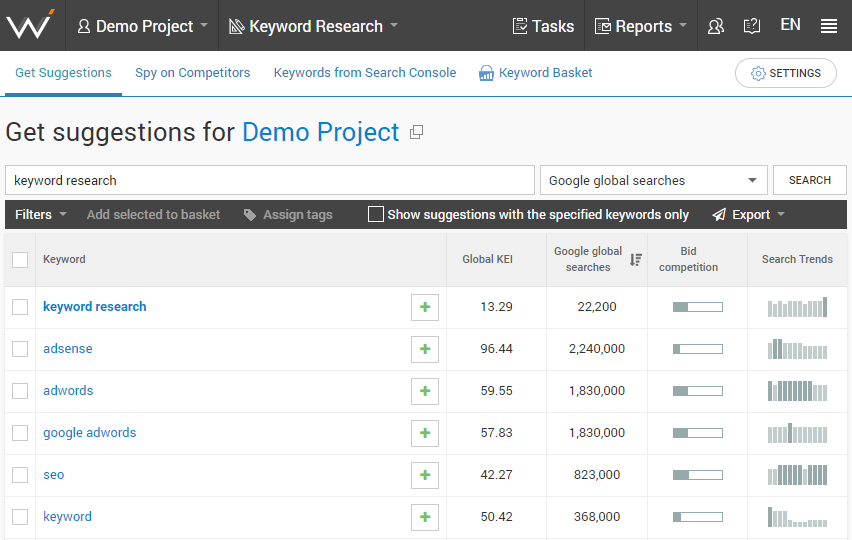Check the 'keyword' row checkbox
Image resolution: width=852 pixels, height=540 pixels.
(x=20, y=517)
